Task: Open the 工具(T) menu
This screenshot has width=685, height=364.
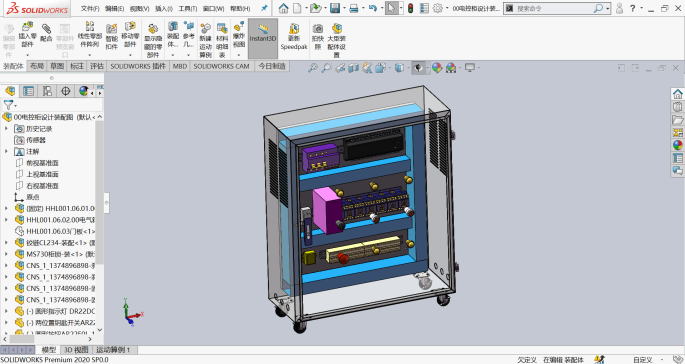Action: [188, 8]
